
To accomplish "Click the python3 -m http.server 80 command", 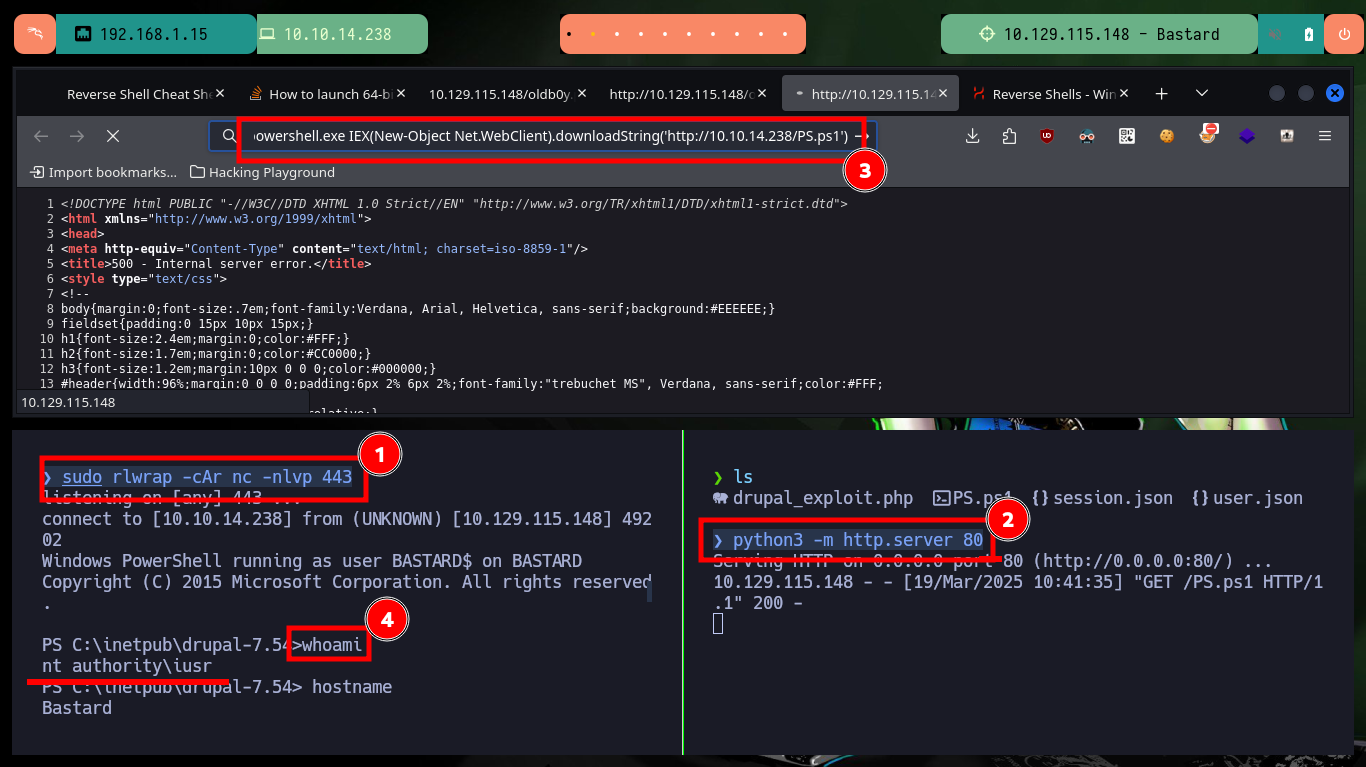I will pos(858,540).
